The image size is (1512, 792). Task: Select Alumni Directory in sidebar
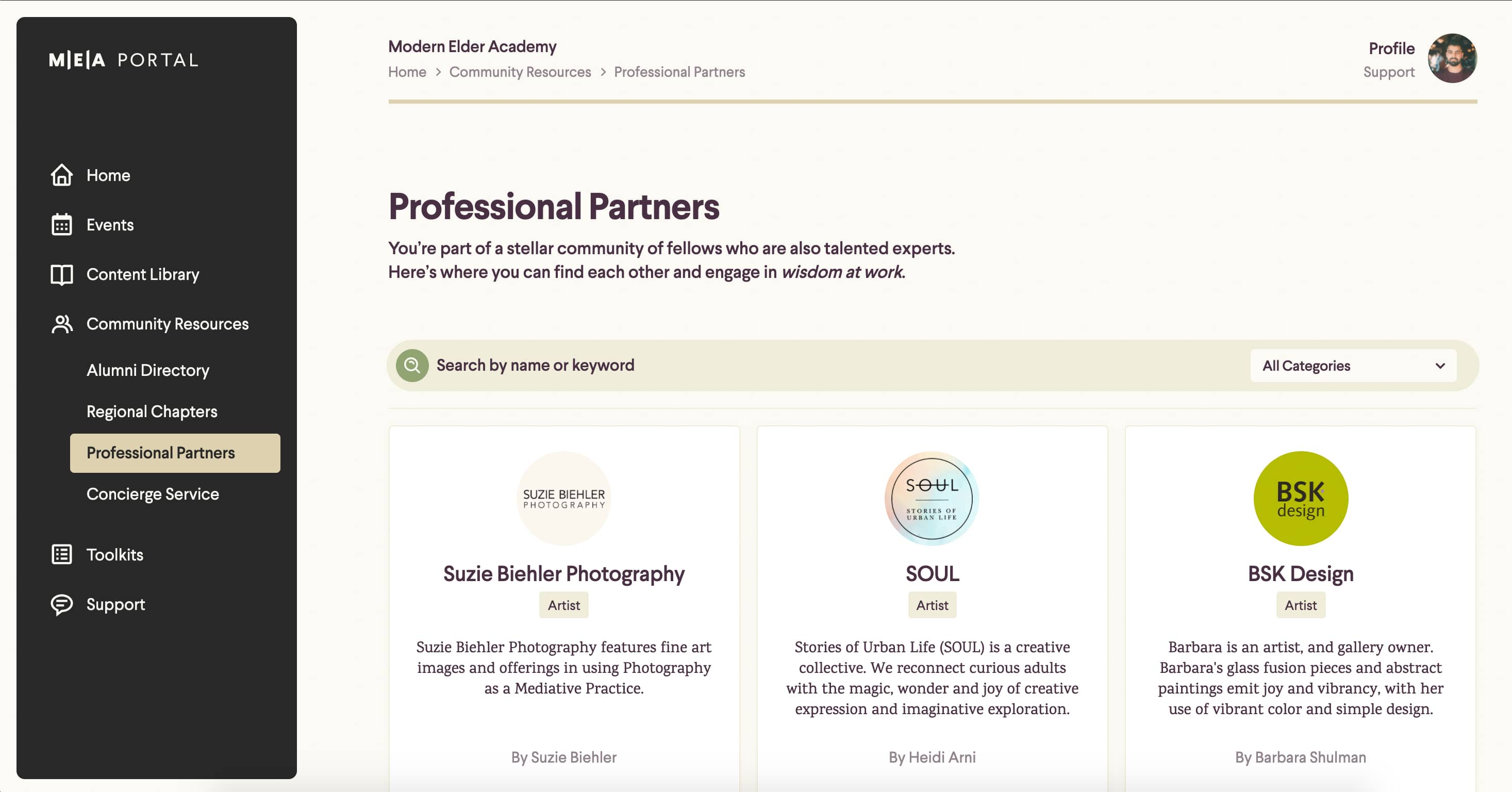148,370
